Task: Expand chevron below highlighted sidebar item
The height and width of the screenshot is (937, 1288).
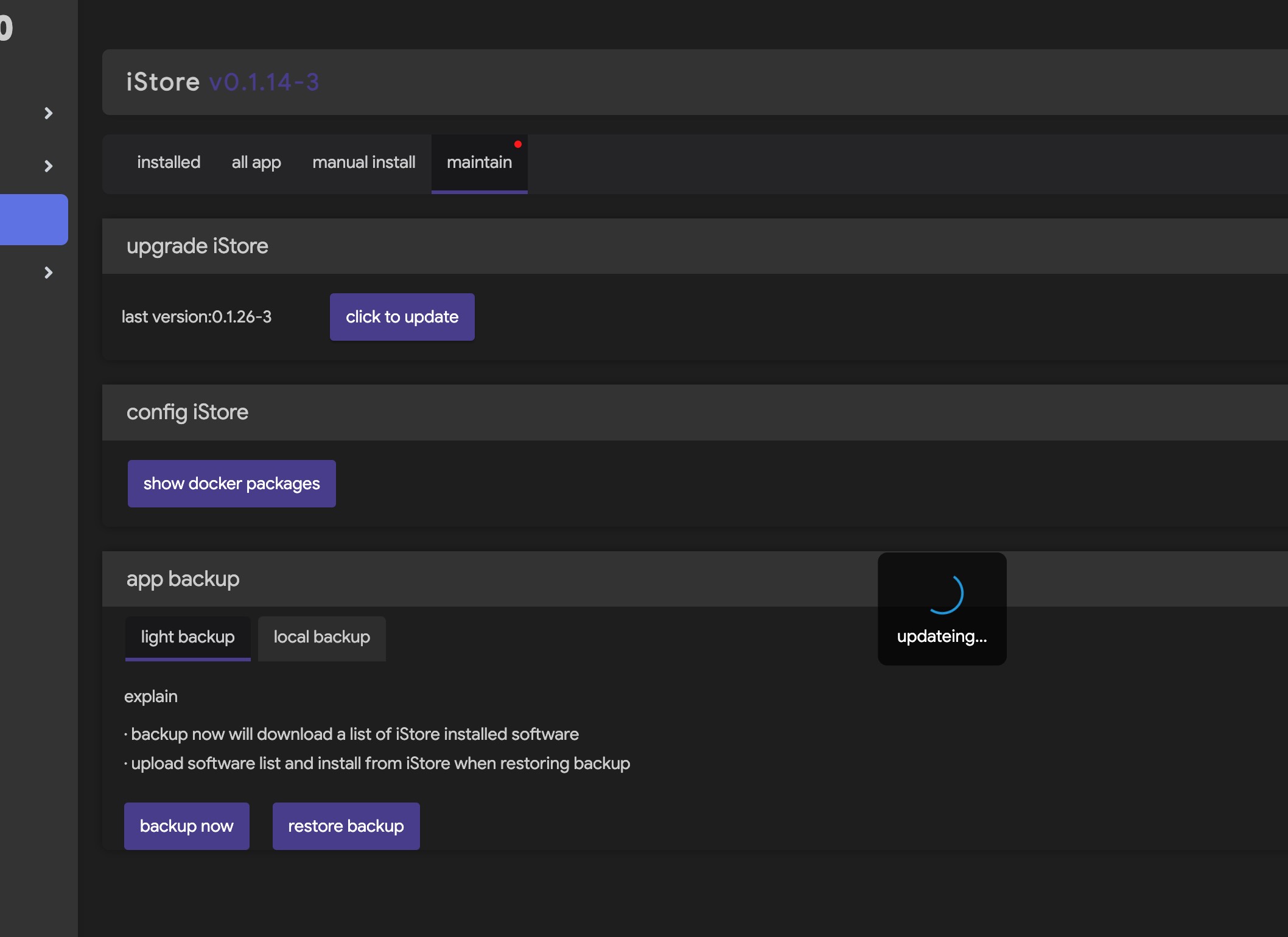Action: click(x=49, y=273)
